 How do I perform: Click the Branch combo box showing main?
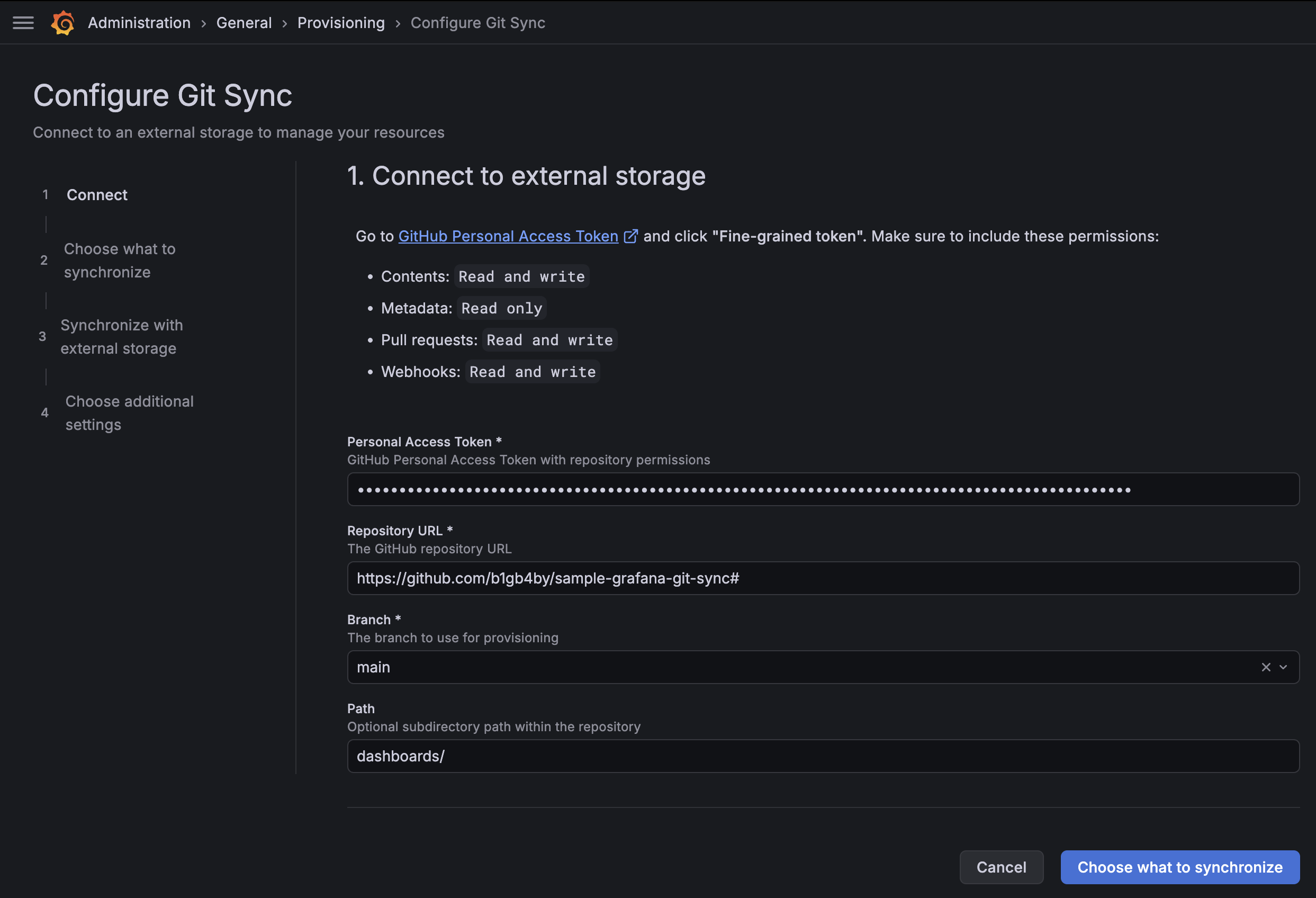click(793, 667)
